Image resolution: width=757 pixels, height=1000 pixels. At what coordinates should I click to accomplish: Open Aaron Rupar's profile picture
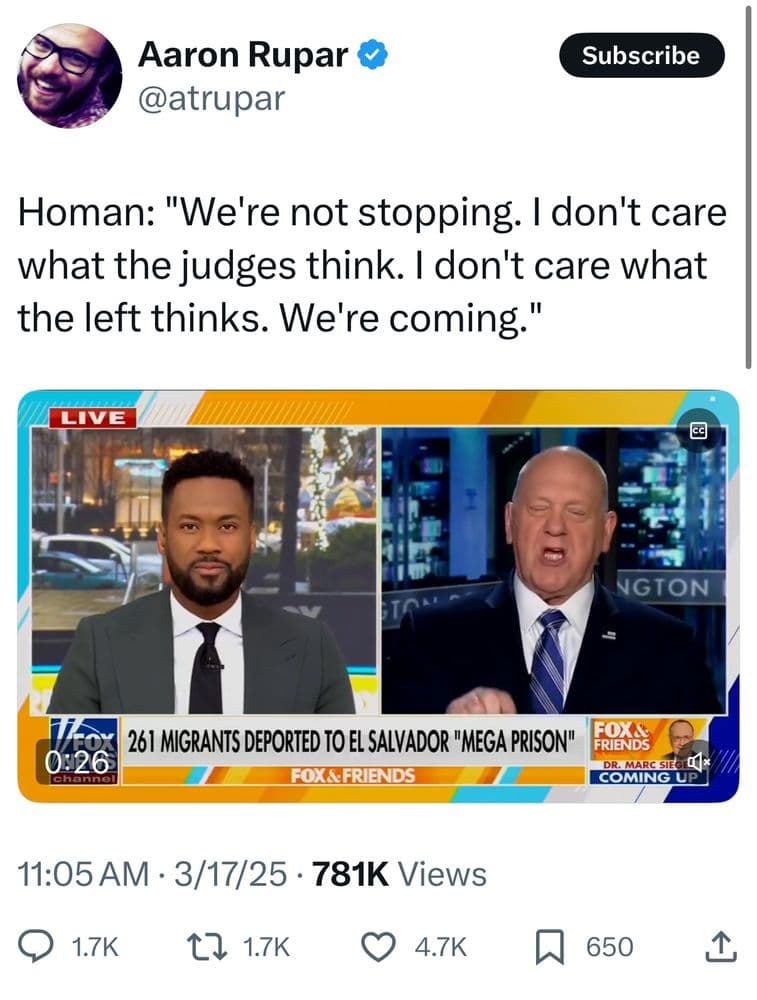(x=69, y=75)
